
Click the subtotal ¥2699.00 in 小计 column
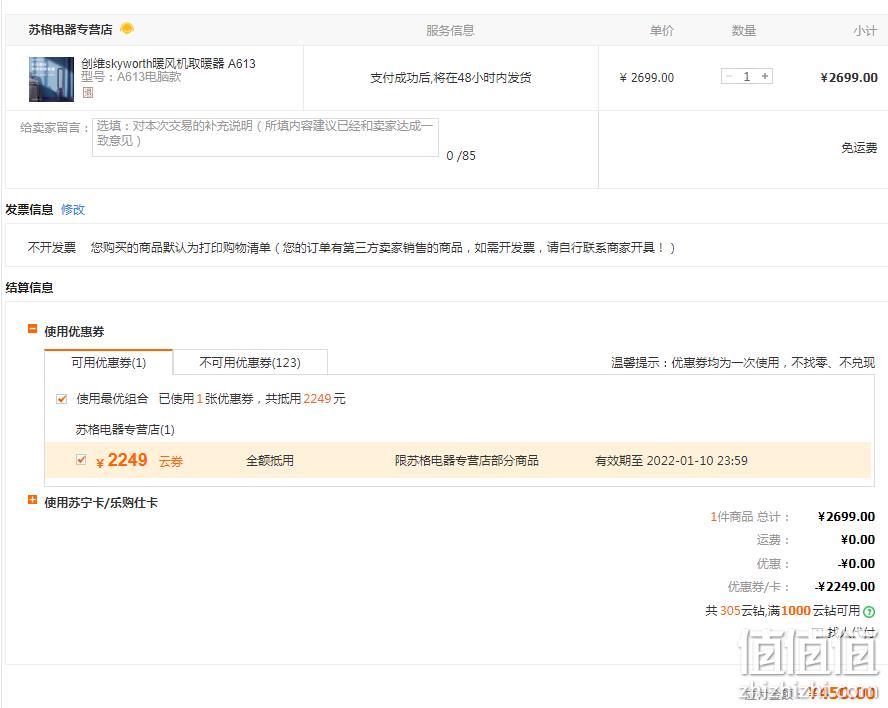[849, 78]
